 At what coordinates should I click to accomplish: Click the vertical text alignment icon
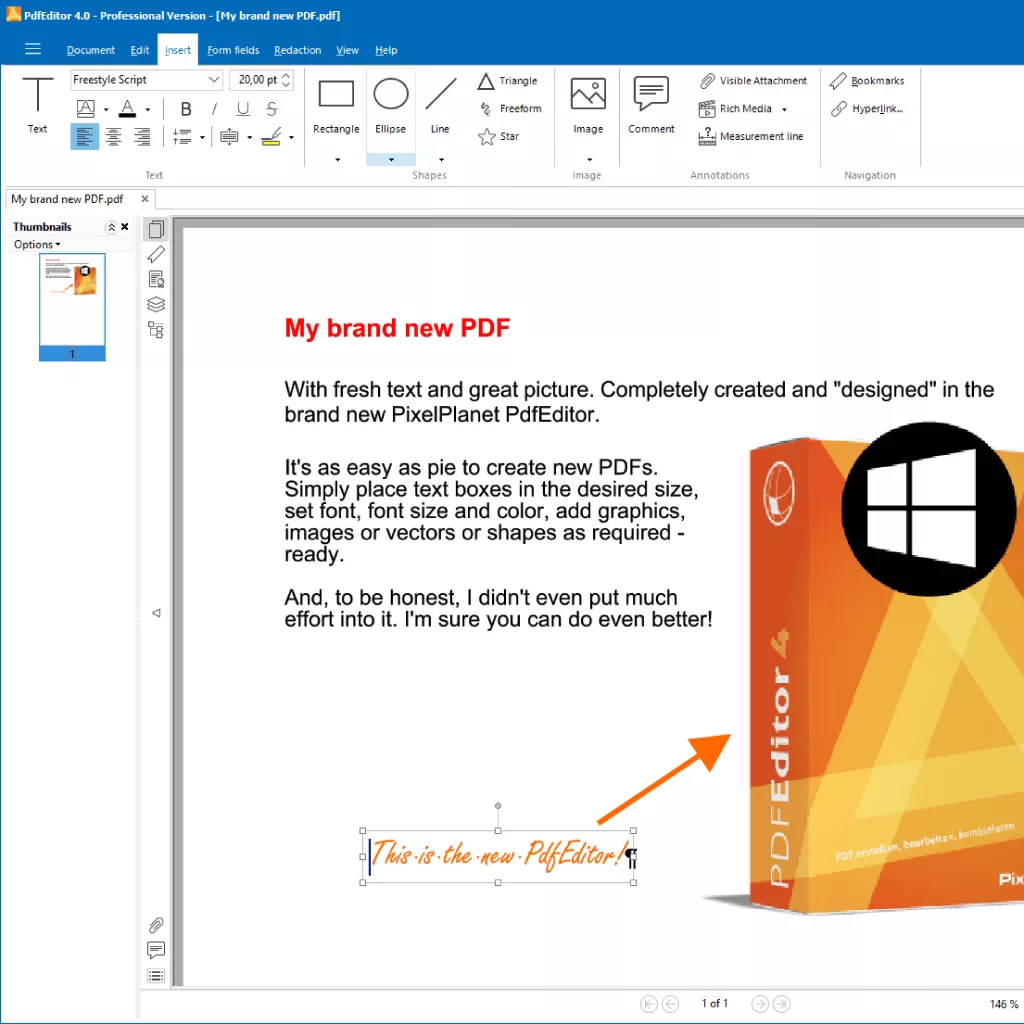pyautogui.click(x=229, y=136)
